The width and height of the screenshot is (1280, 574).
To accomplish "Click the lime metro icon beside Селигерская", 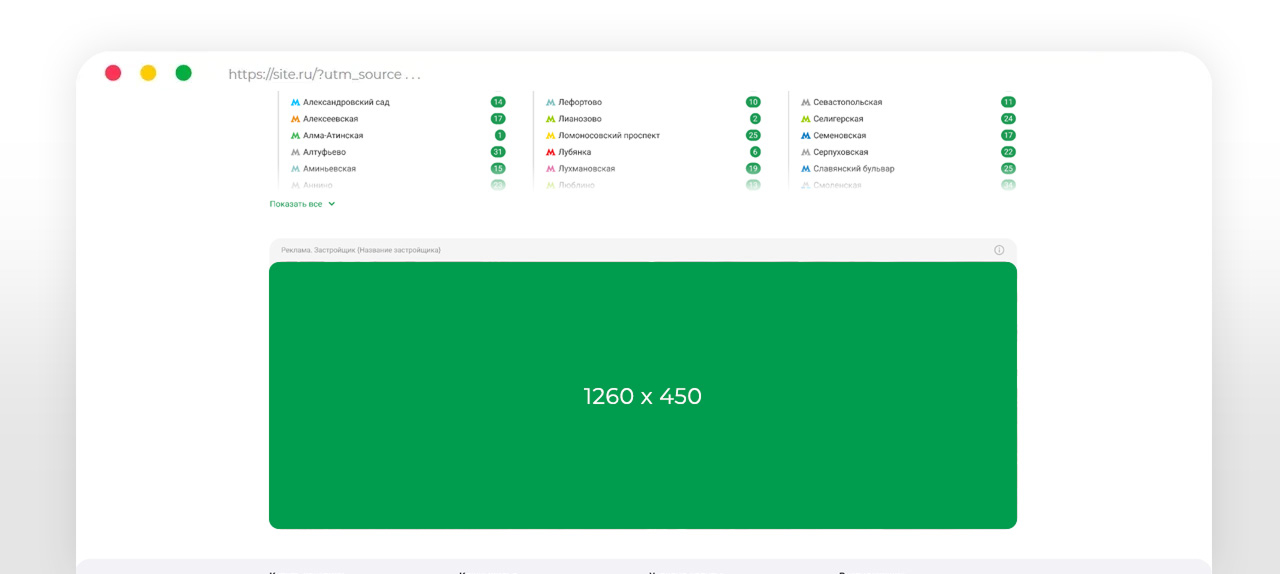I will click(805, 119).
